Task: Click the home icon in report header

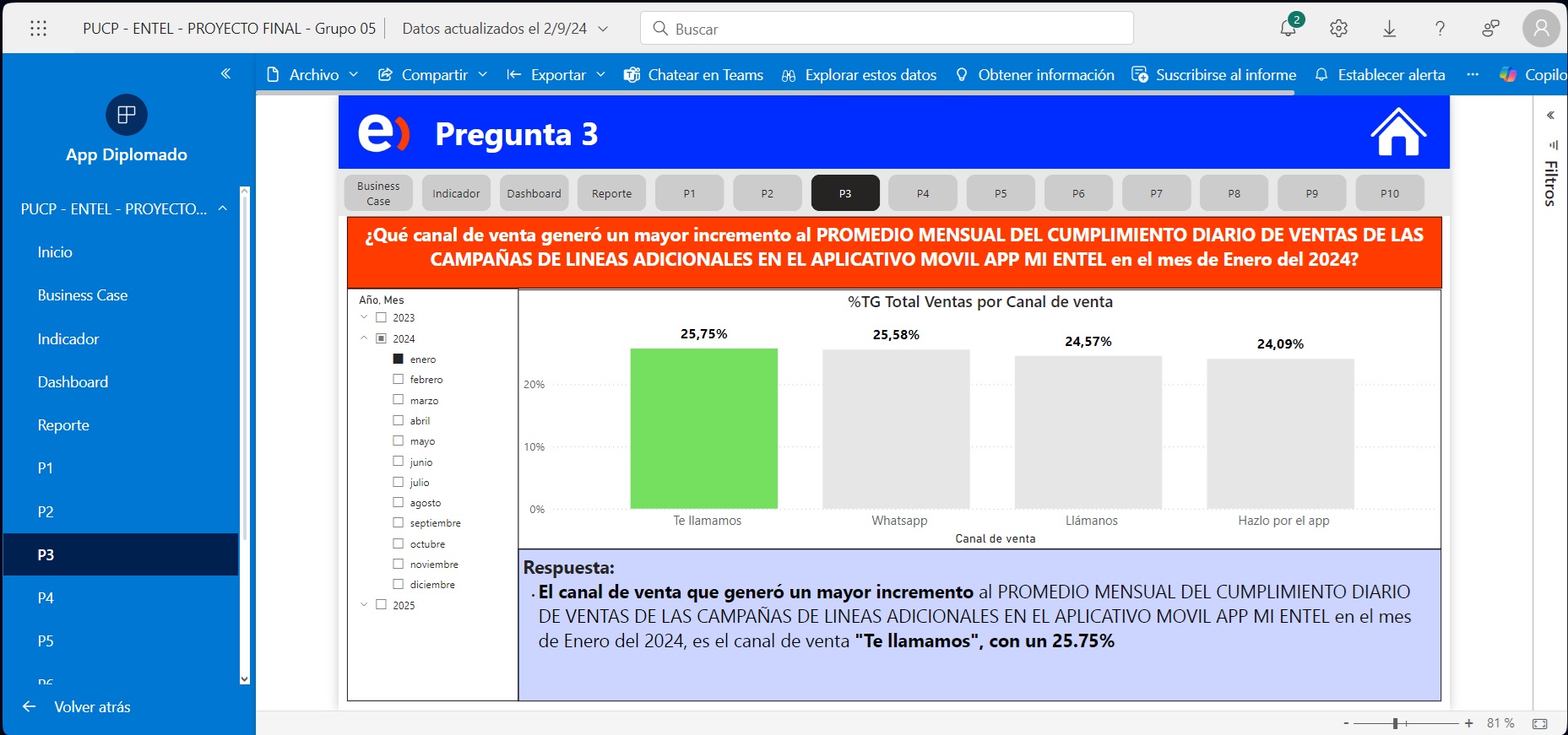Action: (1398, 132)
